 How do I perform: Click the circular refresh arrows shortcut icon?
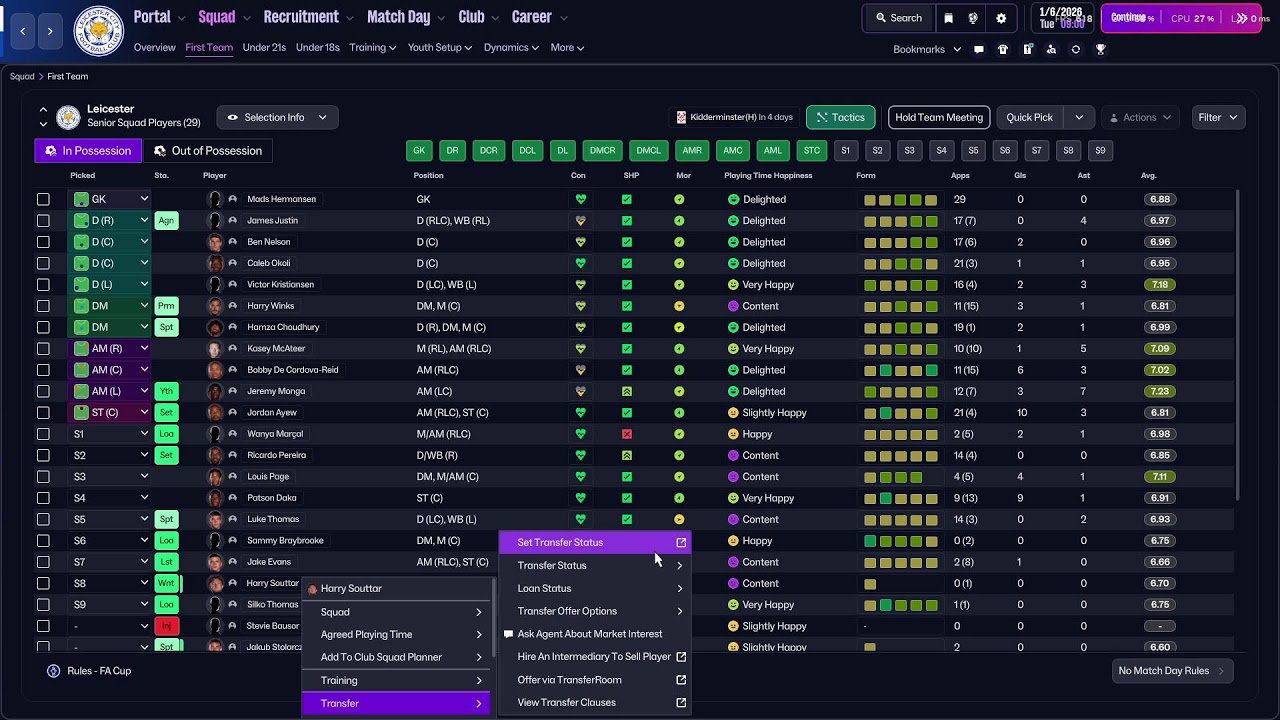1076,49
